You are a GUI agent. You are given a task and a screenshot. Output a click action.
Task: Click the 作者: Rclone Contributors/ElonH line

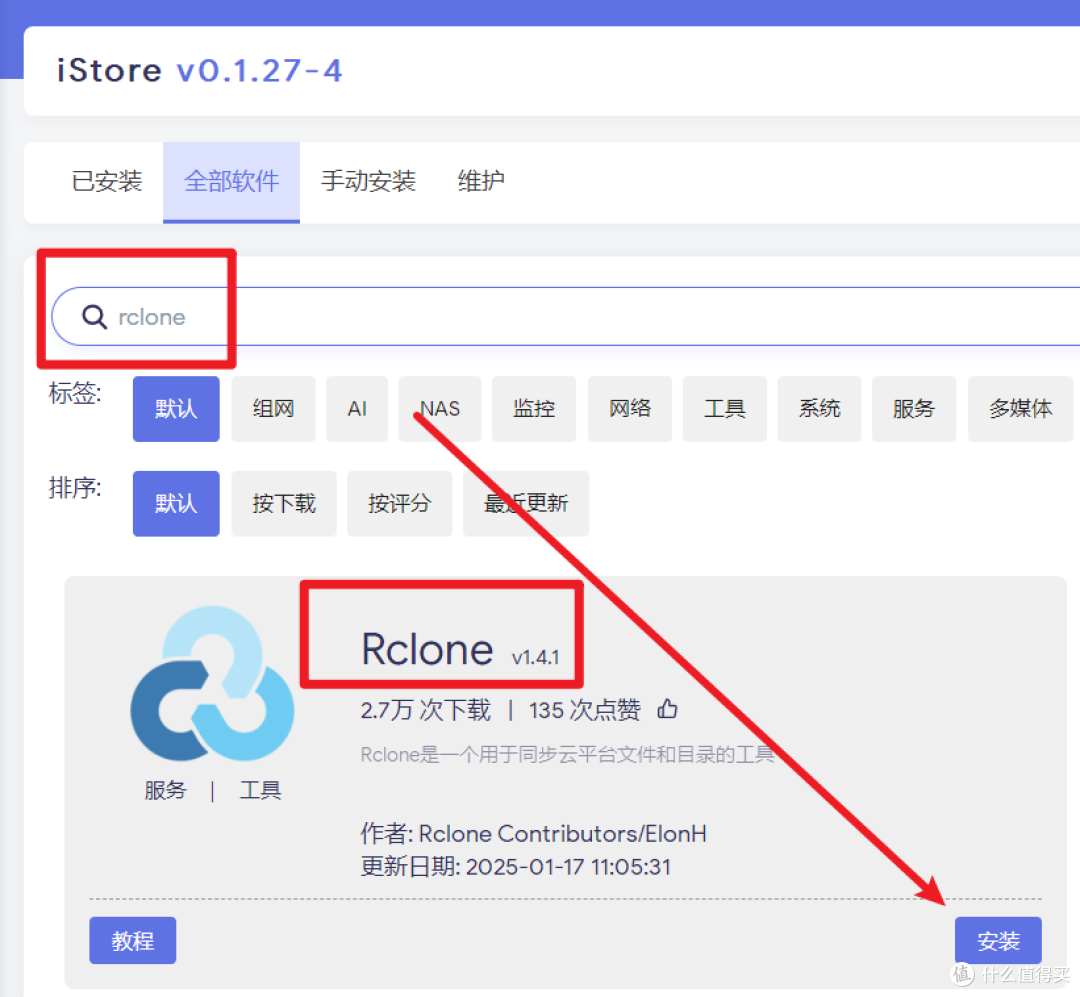(x=534, y=834)
